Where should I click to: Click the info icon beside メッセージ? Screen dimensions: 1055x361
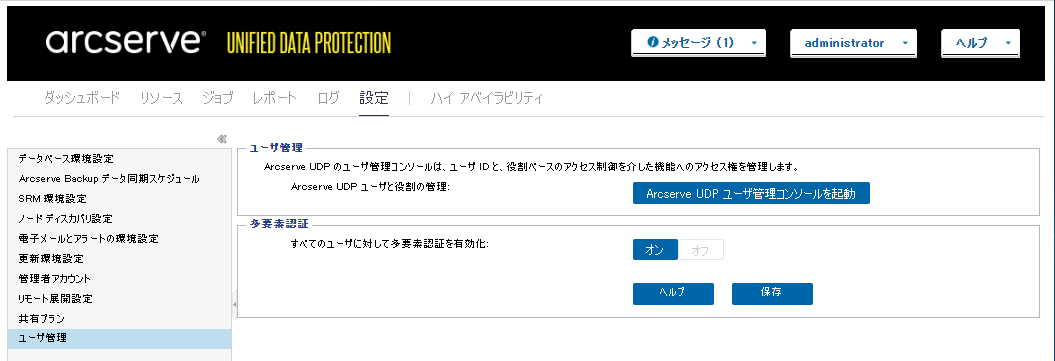click(x=652, y=42)
